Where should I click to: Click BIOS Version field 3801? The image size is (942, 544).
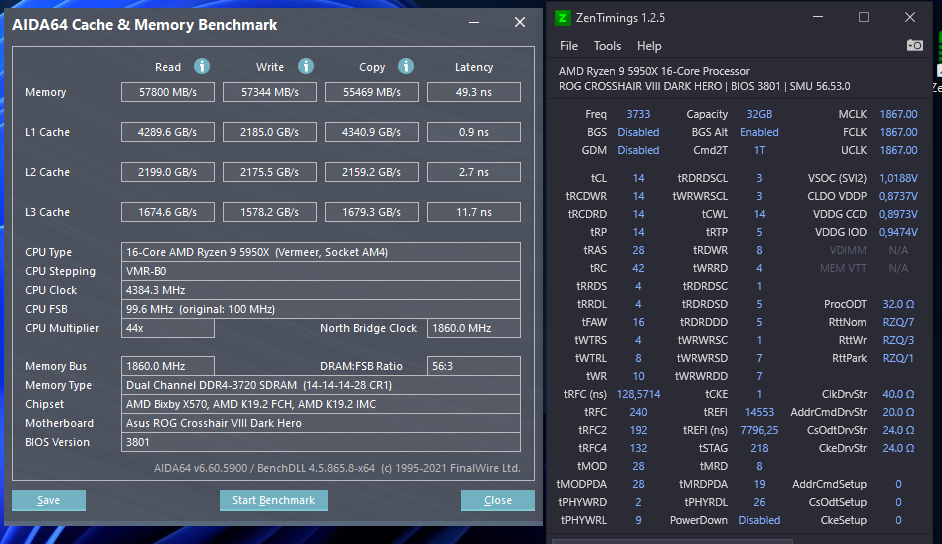tap(321, 442)
